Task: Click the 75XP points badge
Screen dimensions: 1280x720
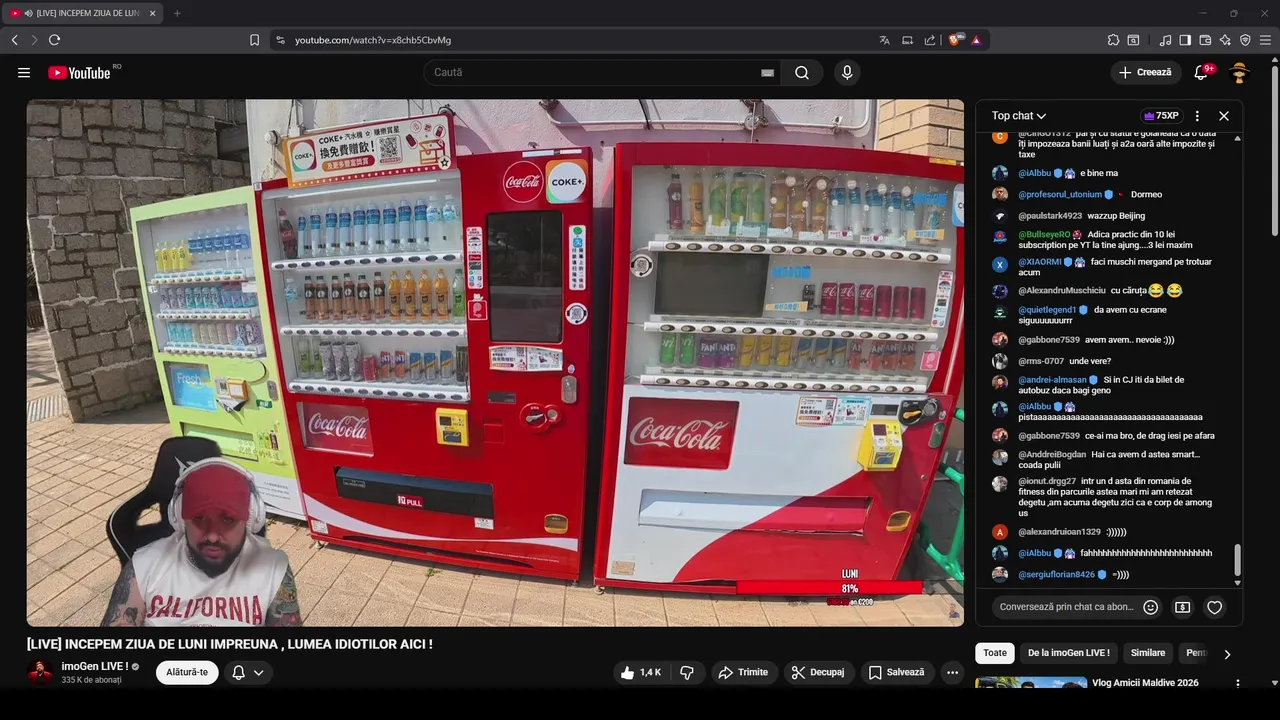Action: (1162, 116)
